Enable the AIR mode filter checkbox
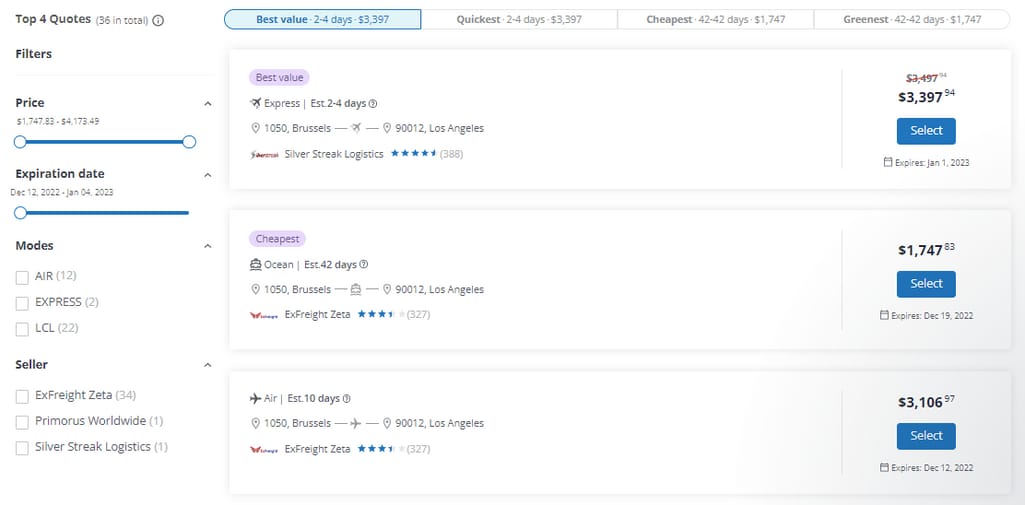The image size is (1025, 505). (22, 278)
